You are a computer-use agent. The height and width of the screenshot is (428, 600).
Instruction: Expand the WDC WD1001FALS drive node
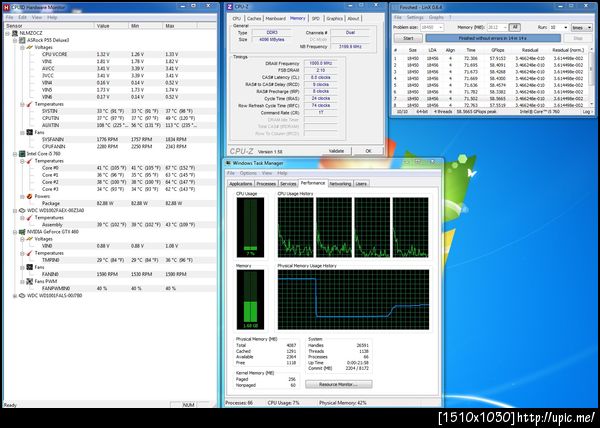15,296
